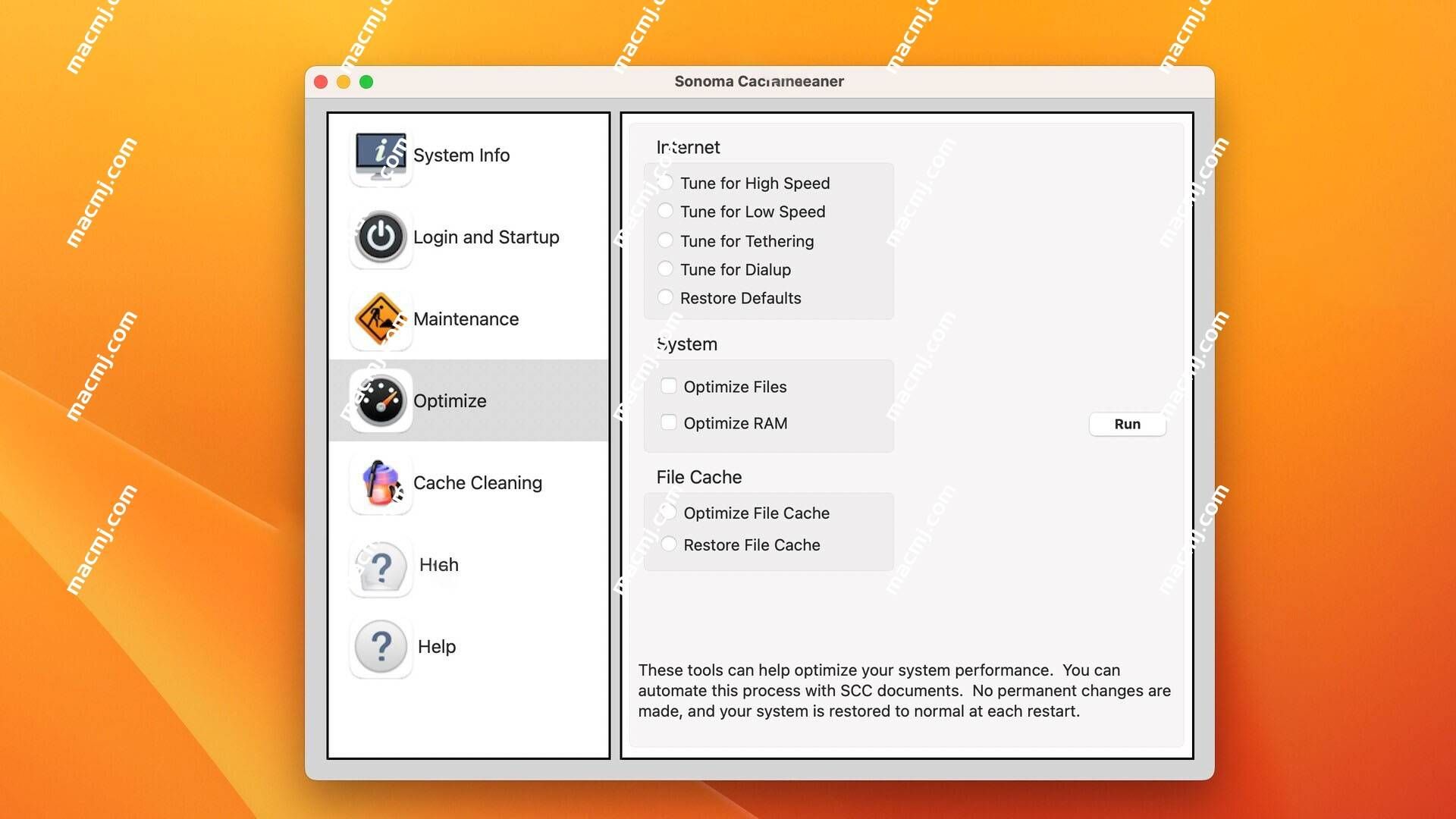Screen dimensions: 1456x819
Task: Tick the Optimize RAM checkbox
Action: point(668,422)
